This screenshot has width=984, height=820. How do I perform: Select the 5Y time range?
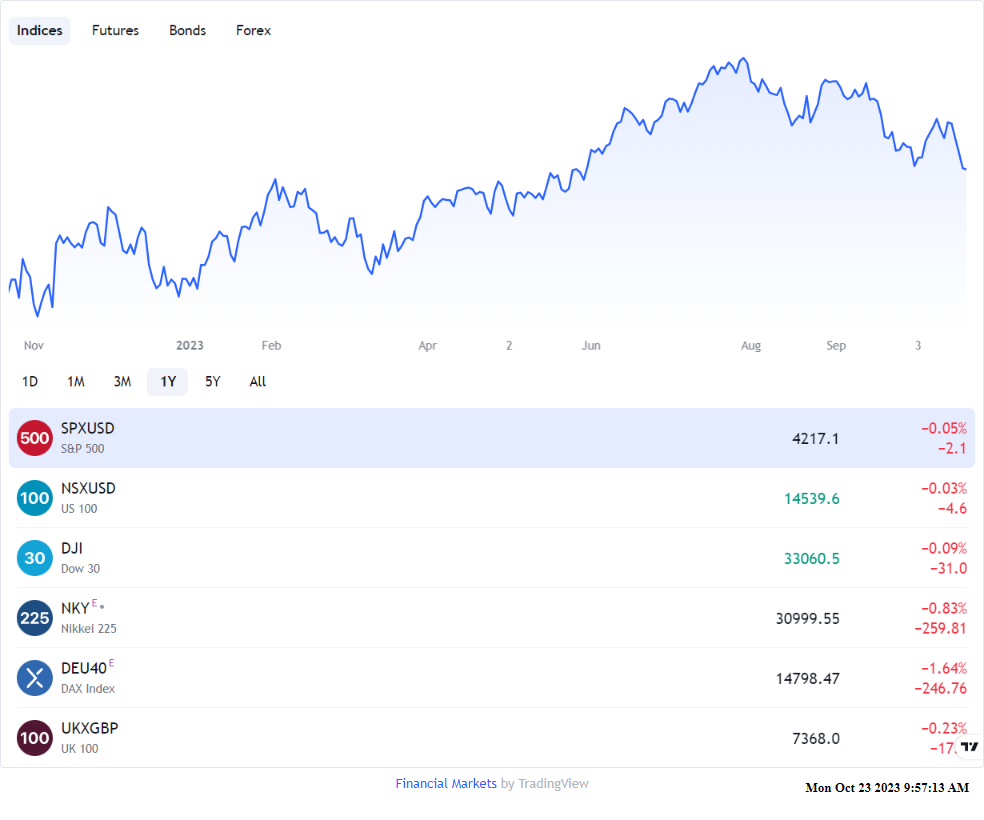(213, 381)
